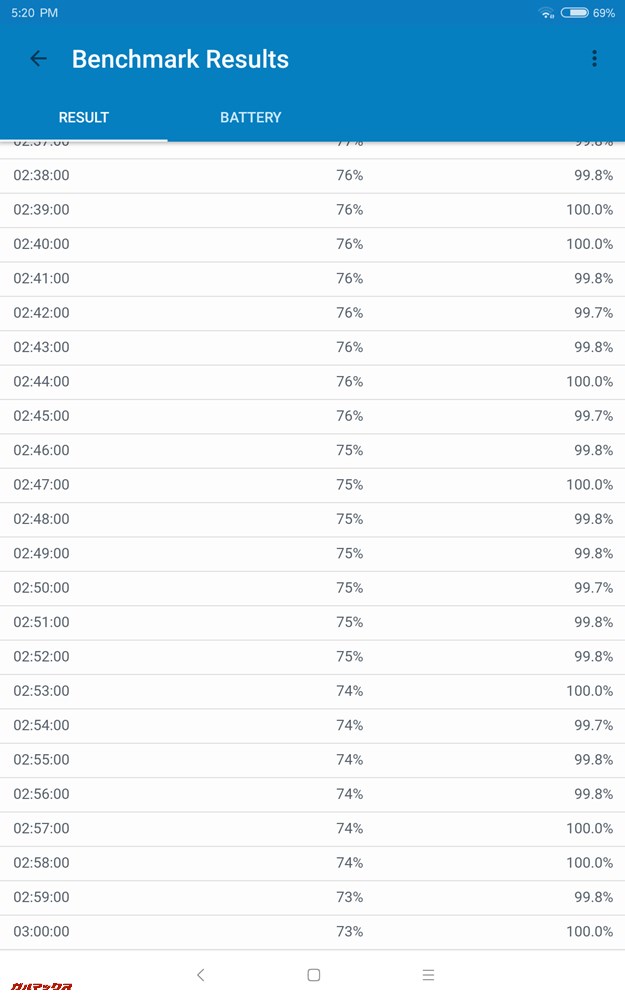
Task: Tap the back arrow icon
Action: (38, 59)
